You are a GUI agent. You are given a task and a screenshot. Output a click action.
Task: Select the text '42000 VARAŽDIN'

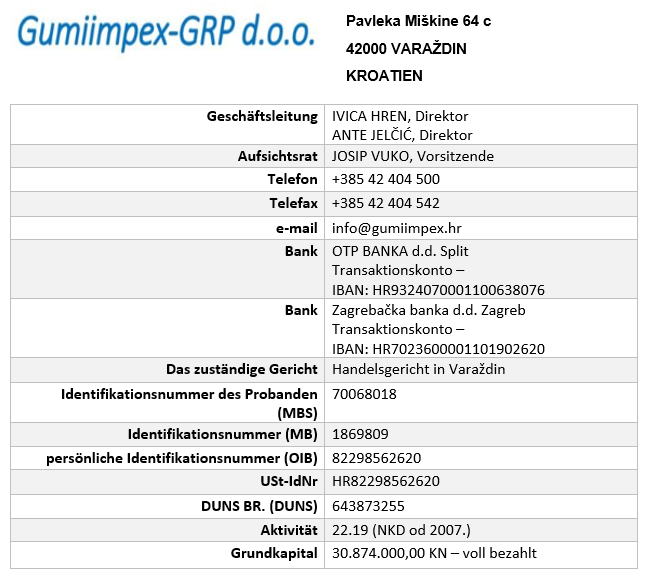(x=406, y=49)
